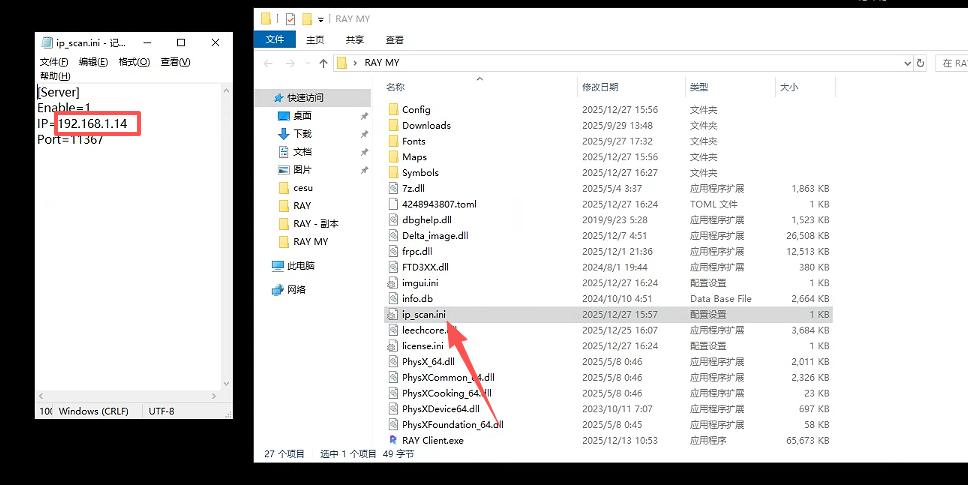968x485 pixels.
Task: Sort files by 类型 column
Action: tap(699, 87)
